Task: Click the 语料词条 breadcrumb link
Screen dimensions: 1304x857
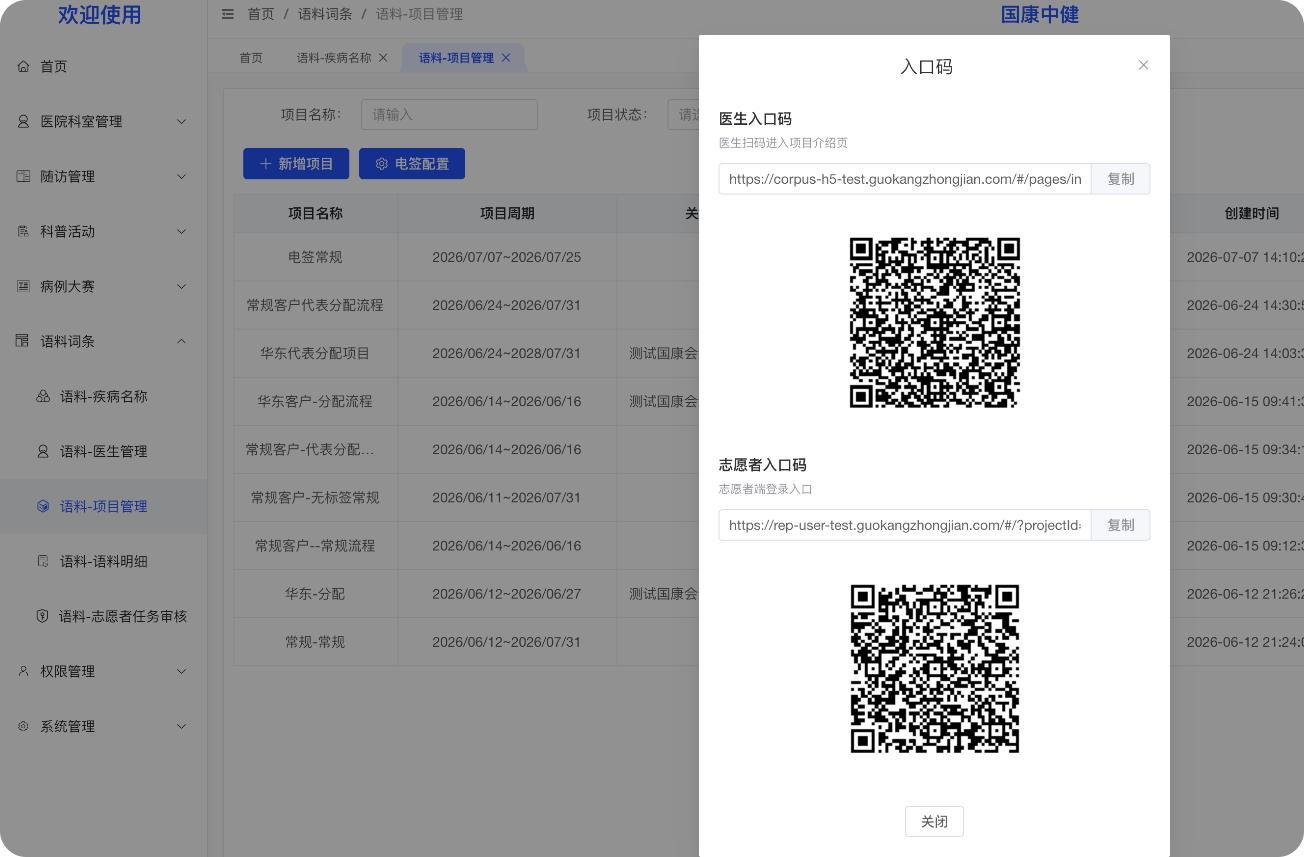Action: 325,14
